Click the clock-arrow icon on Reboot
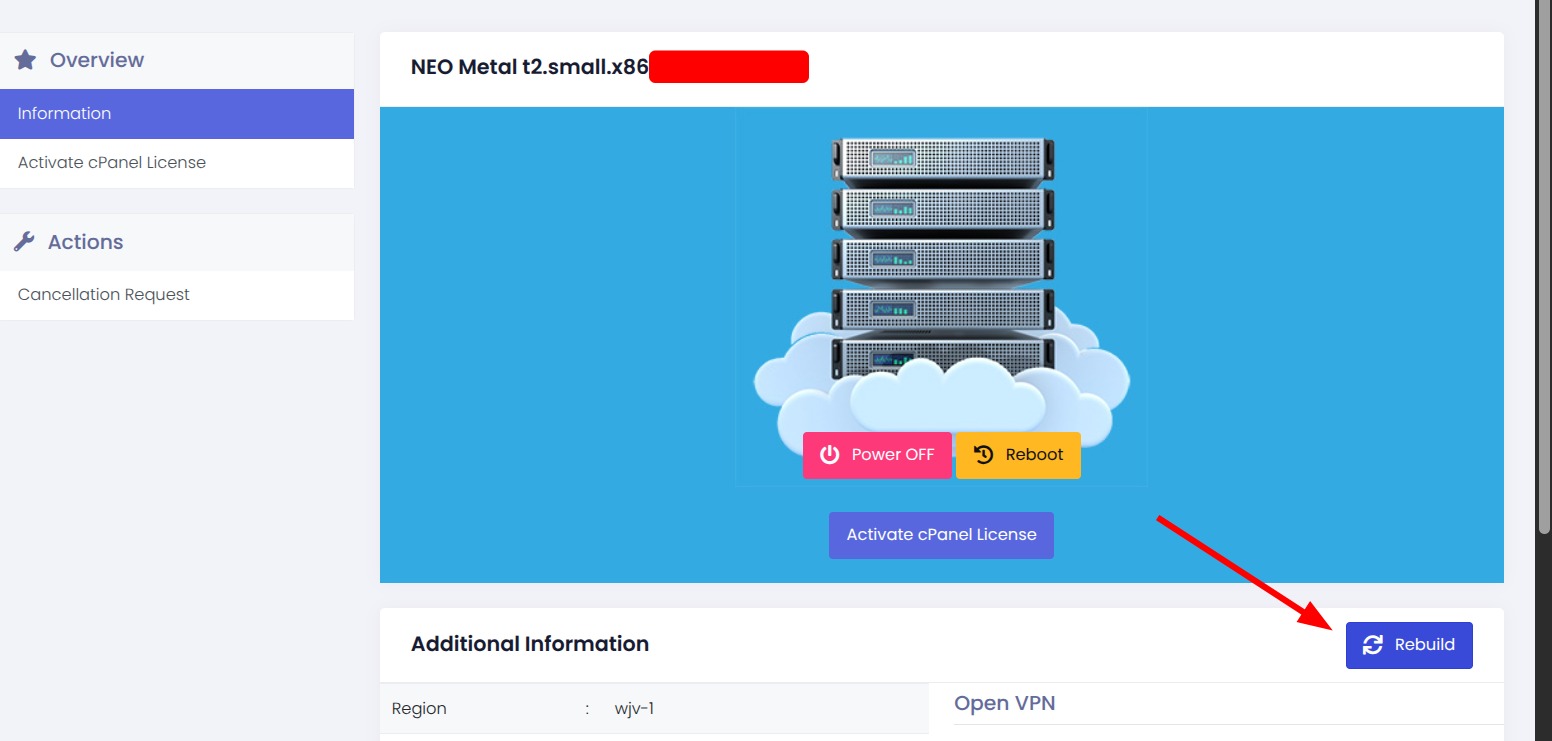The width and height of the screenshot is (1552, 741). pos(983,455)
